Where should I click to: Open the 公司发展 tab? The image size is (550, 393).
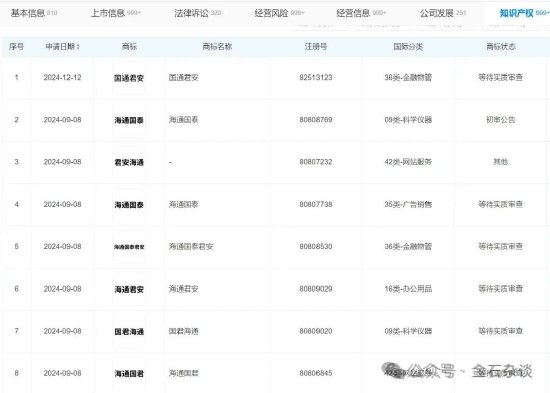pos(443,13)
